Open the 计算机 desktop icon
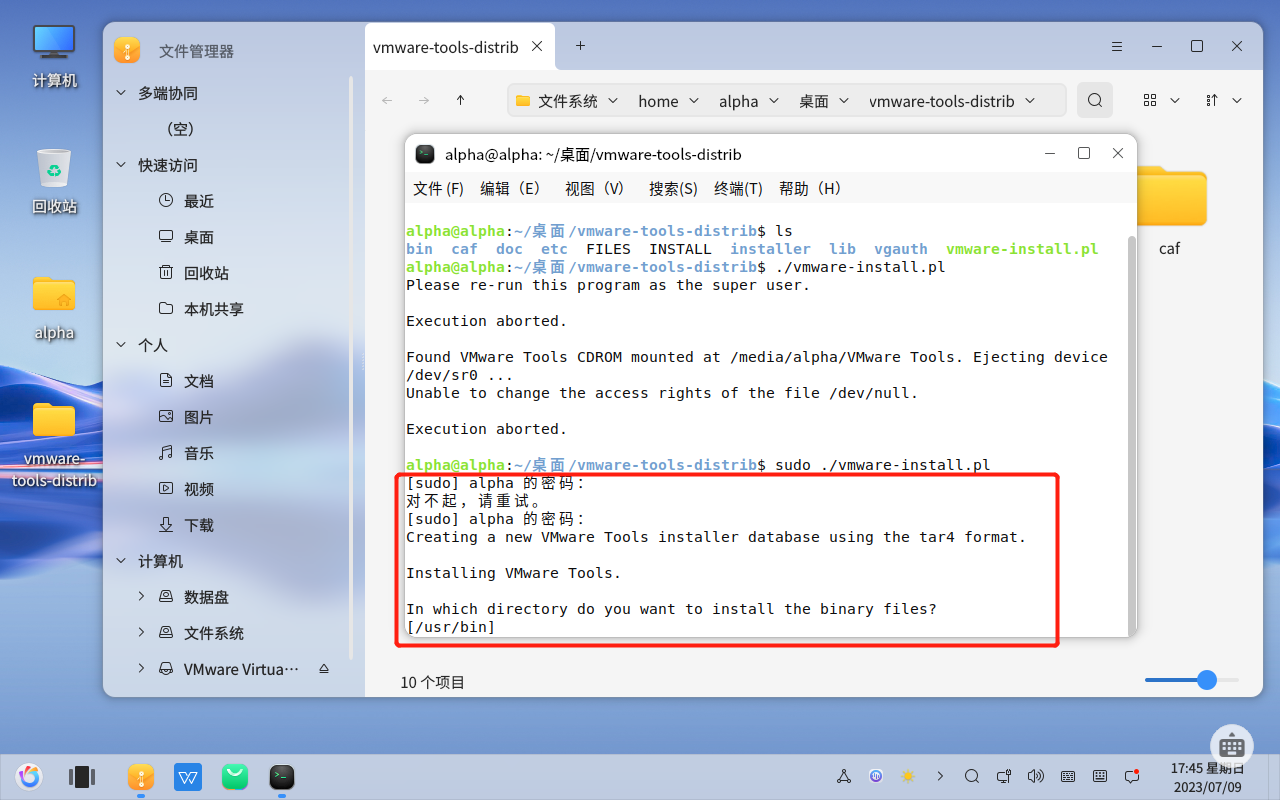The height and width of the screenshot is (800, 1280). pyautogui.click(x=54, y=55)
